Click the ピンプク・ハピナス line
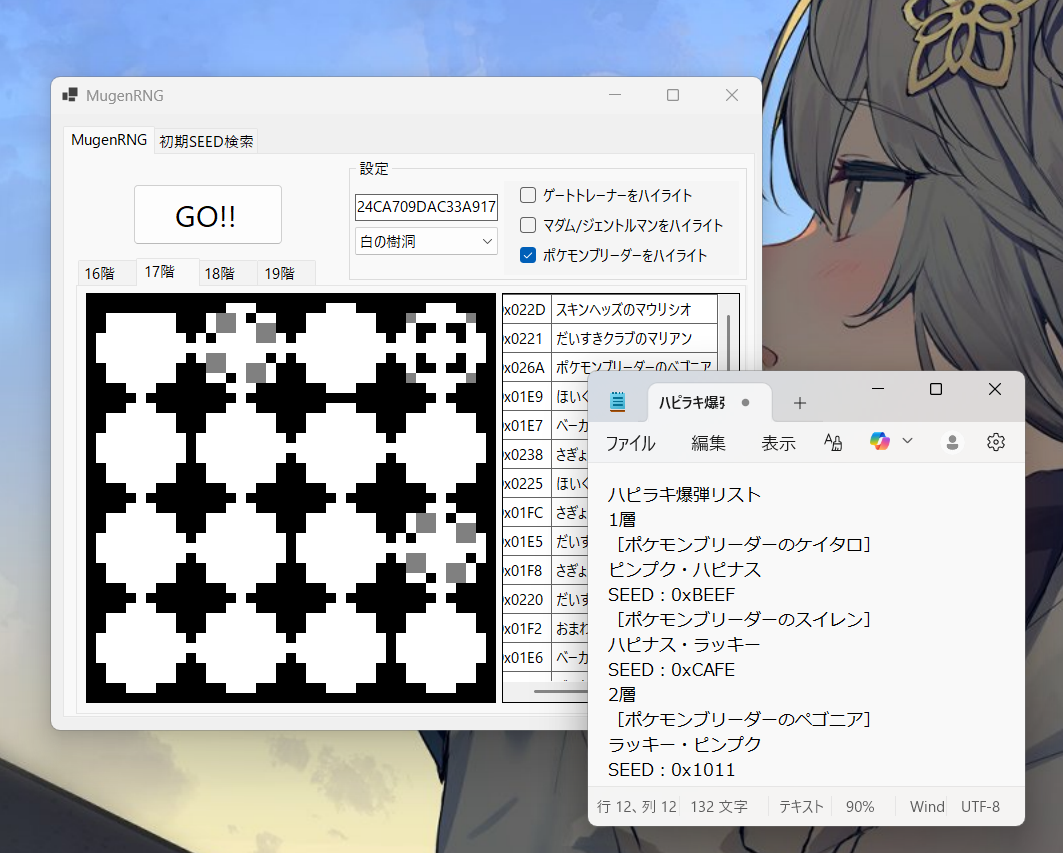 point(685,570)
